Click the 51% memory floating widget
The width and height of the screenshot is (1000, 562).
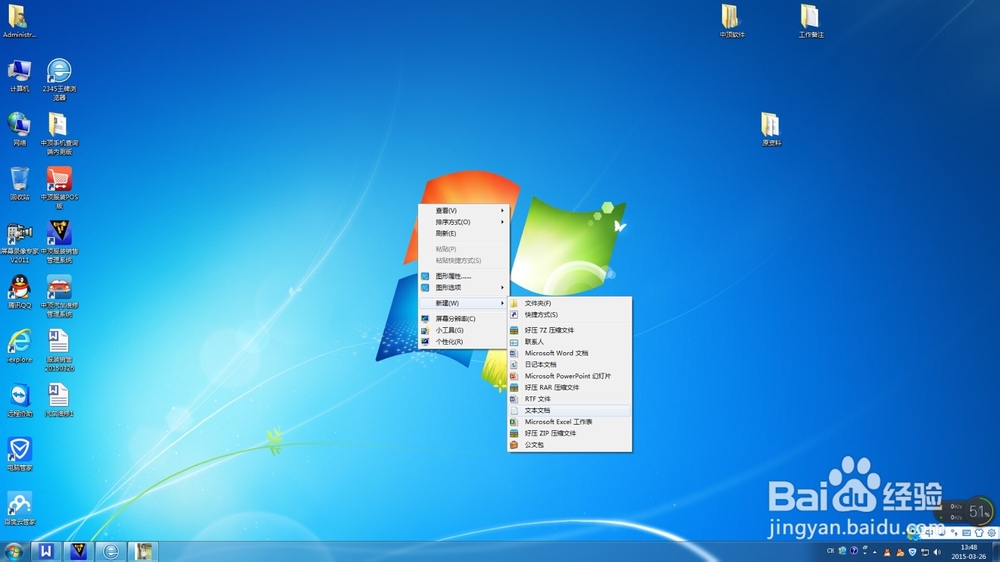[978, 510]
